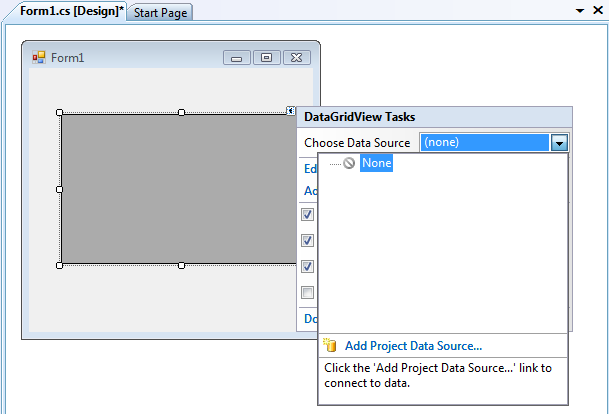
Task: Click the top-left resize handle of the DataGridView
Action: tap(60, 112)
